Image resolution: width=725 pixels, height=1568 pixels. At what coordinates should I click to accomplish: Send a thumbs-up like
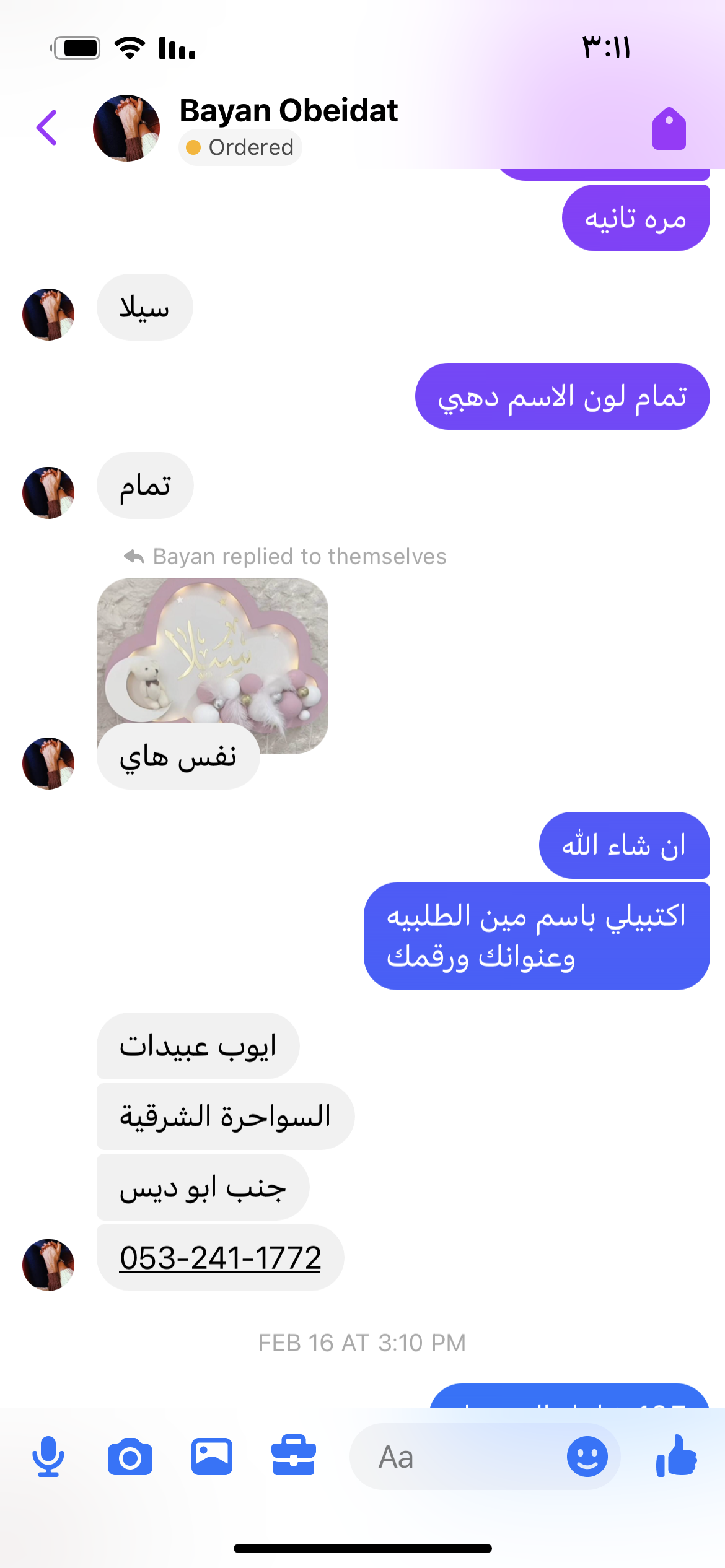[677, 1455]
